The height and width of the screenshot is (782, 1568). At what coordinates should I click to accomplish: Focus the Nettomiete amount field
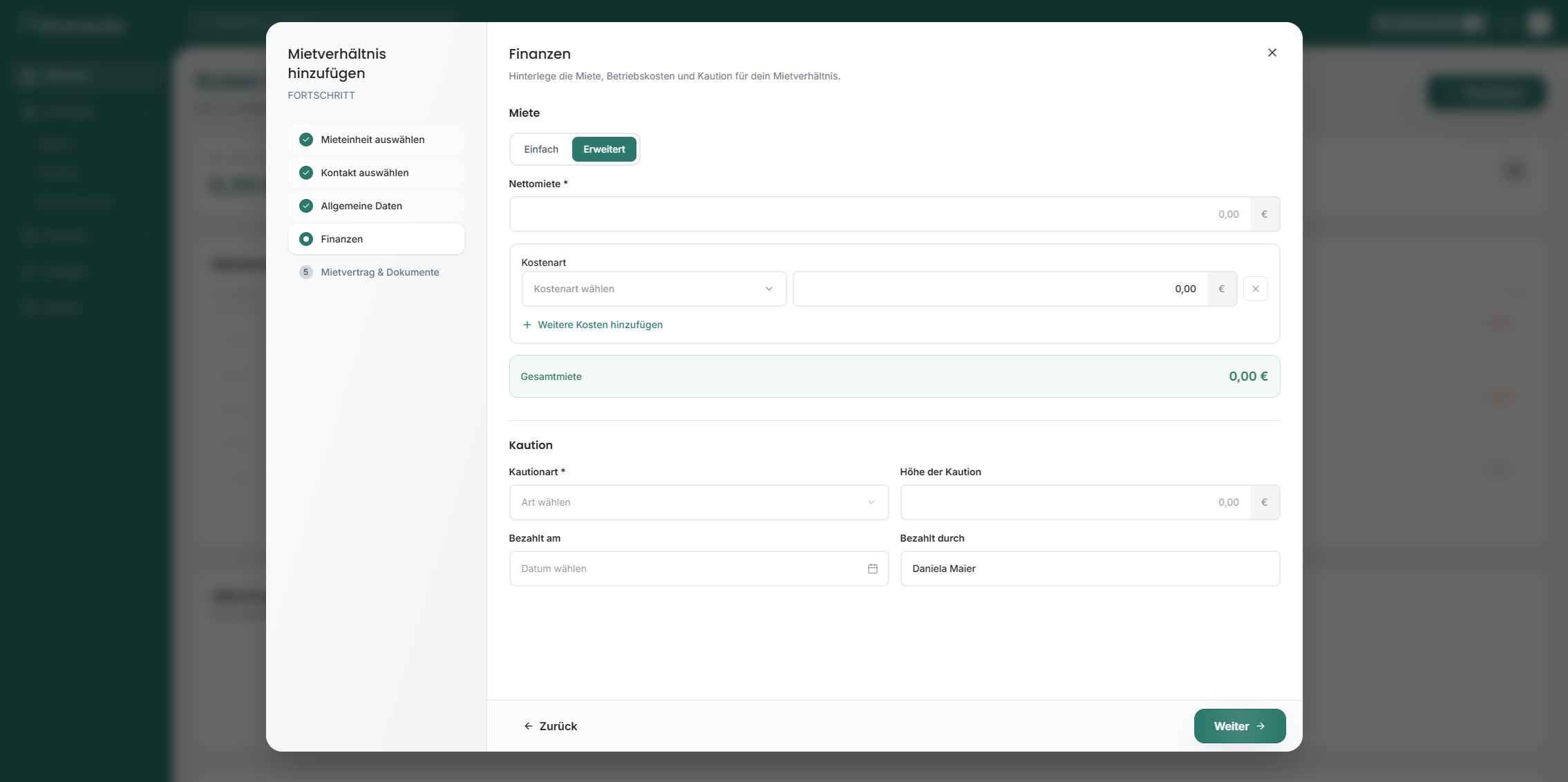(880, 214)
